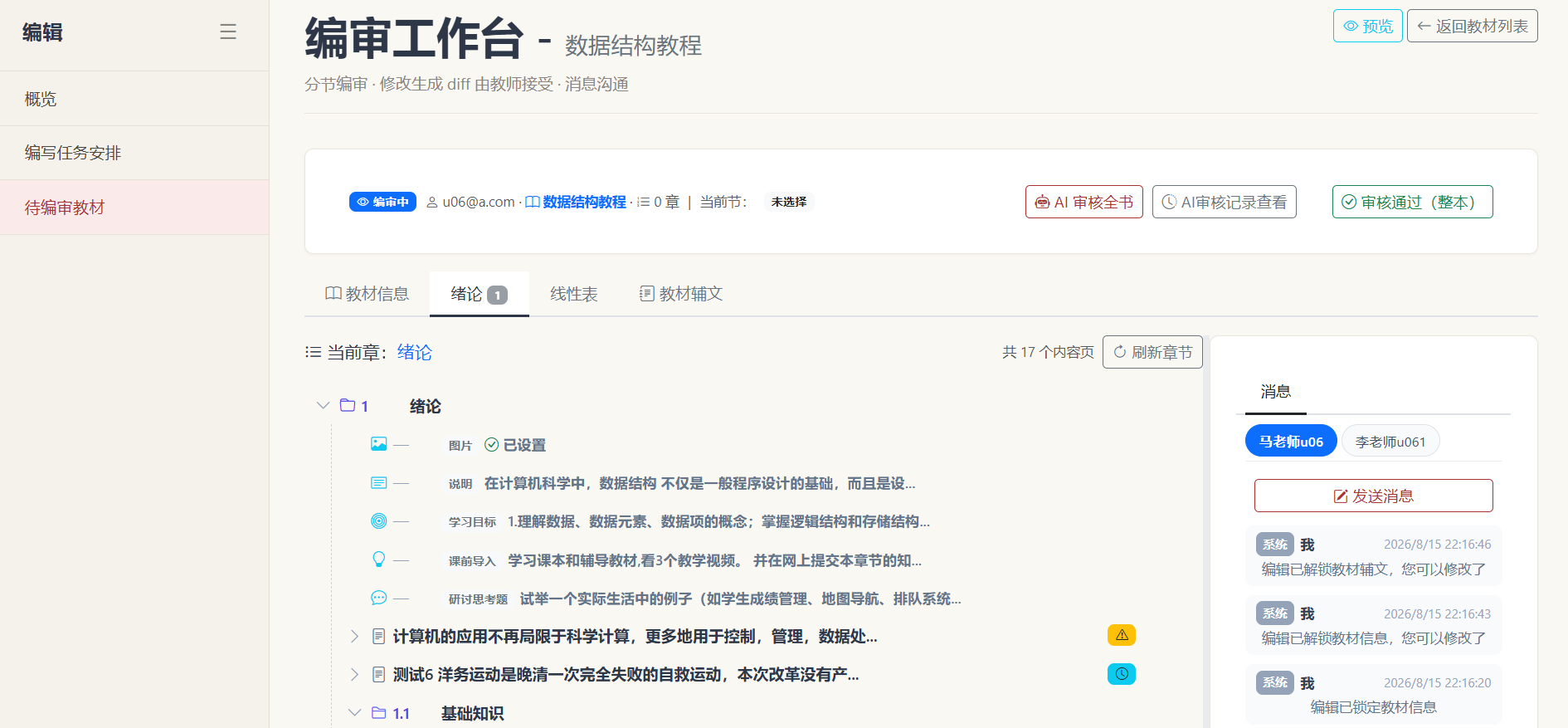This screenshot has height=728, width=1568.
Task: Click the lightbulb icon for 课前导入
Action: point(378,559)
